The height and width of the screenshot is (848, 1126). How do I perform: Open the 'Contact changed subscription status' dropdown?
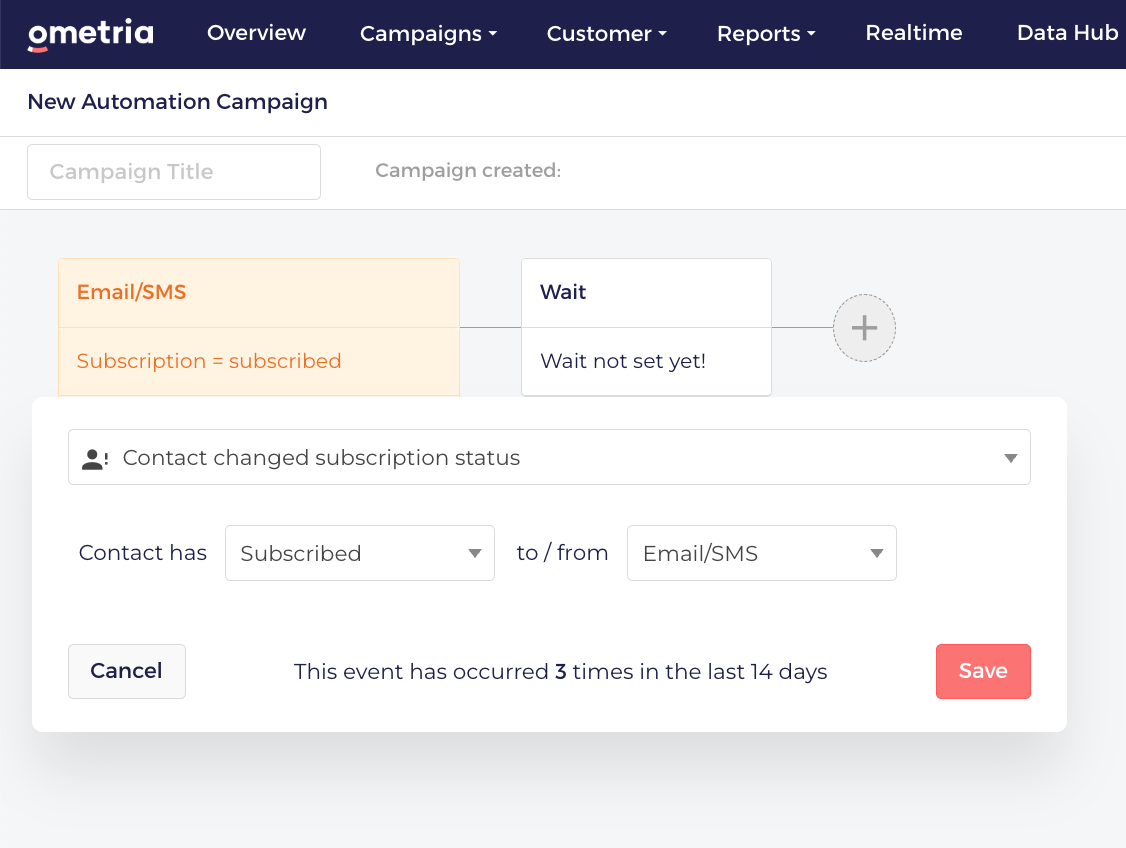point(549,457)
